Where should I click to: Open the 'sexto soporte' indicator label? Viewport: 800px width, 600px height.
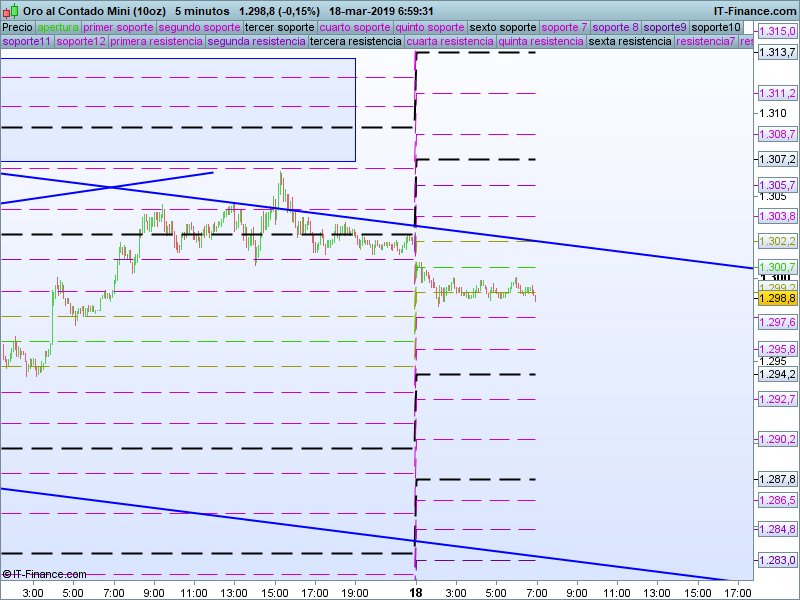click(x=503, y=27)
